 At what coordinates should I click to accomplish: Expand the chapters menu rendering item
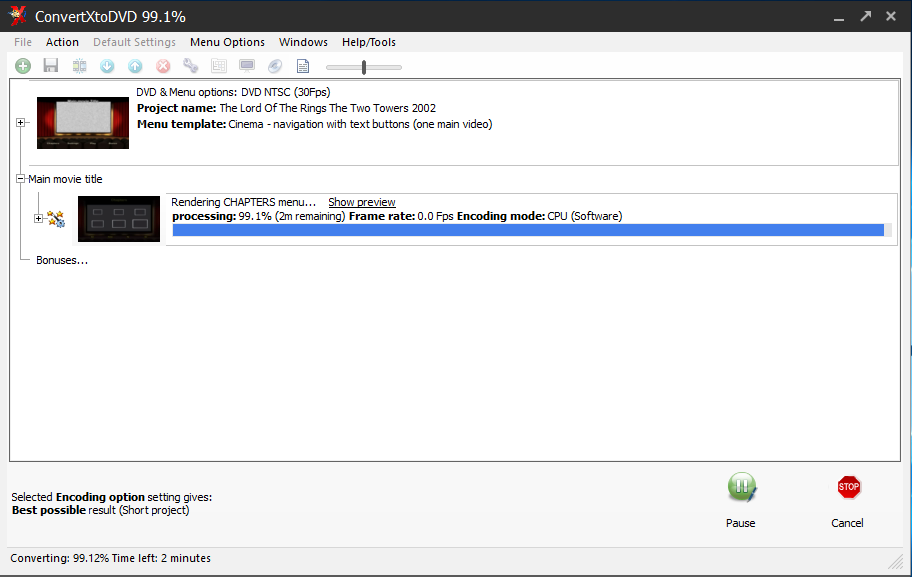click(38, 219)
